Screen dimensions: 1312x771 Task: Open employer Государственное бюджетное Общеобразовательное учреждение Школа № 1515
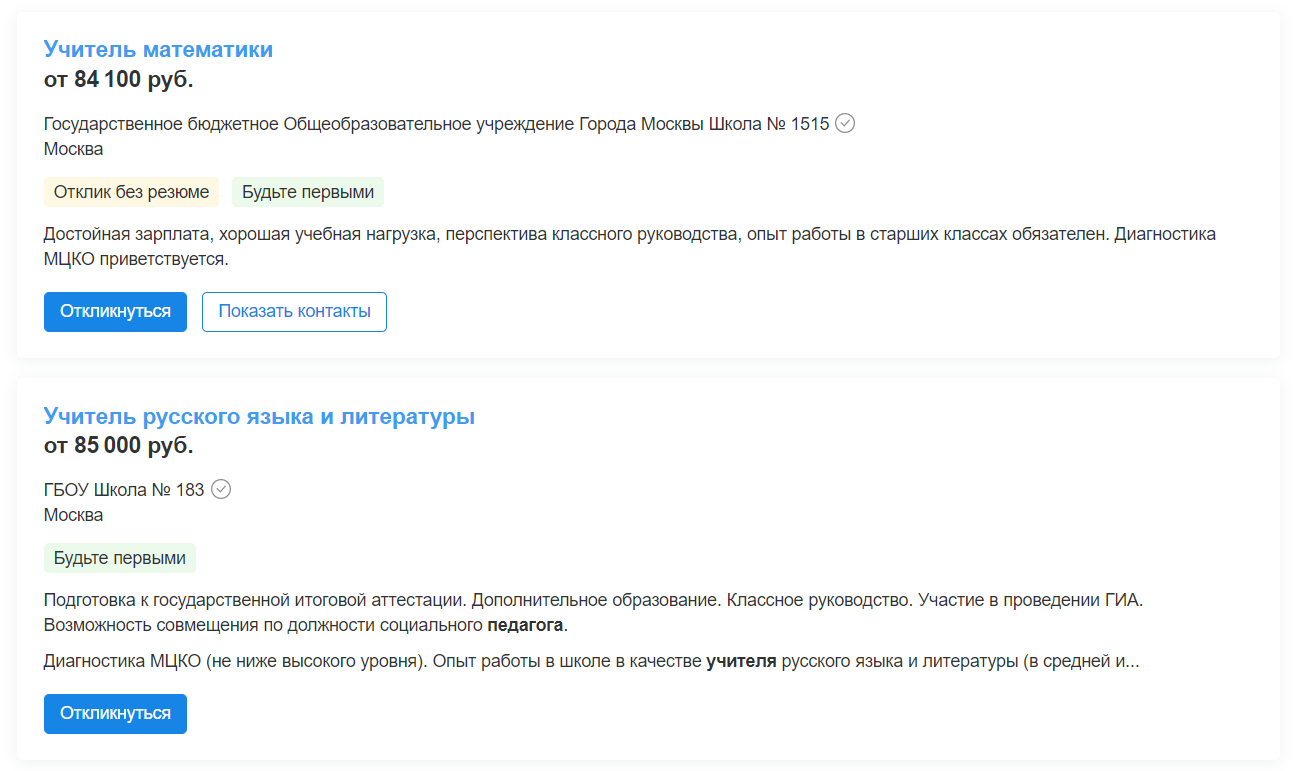(x=437, y=124)
